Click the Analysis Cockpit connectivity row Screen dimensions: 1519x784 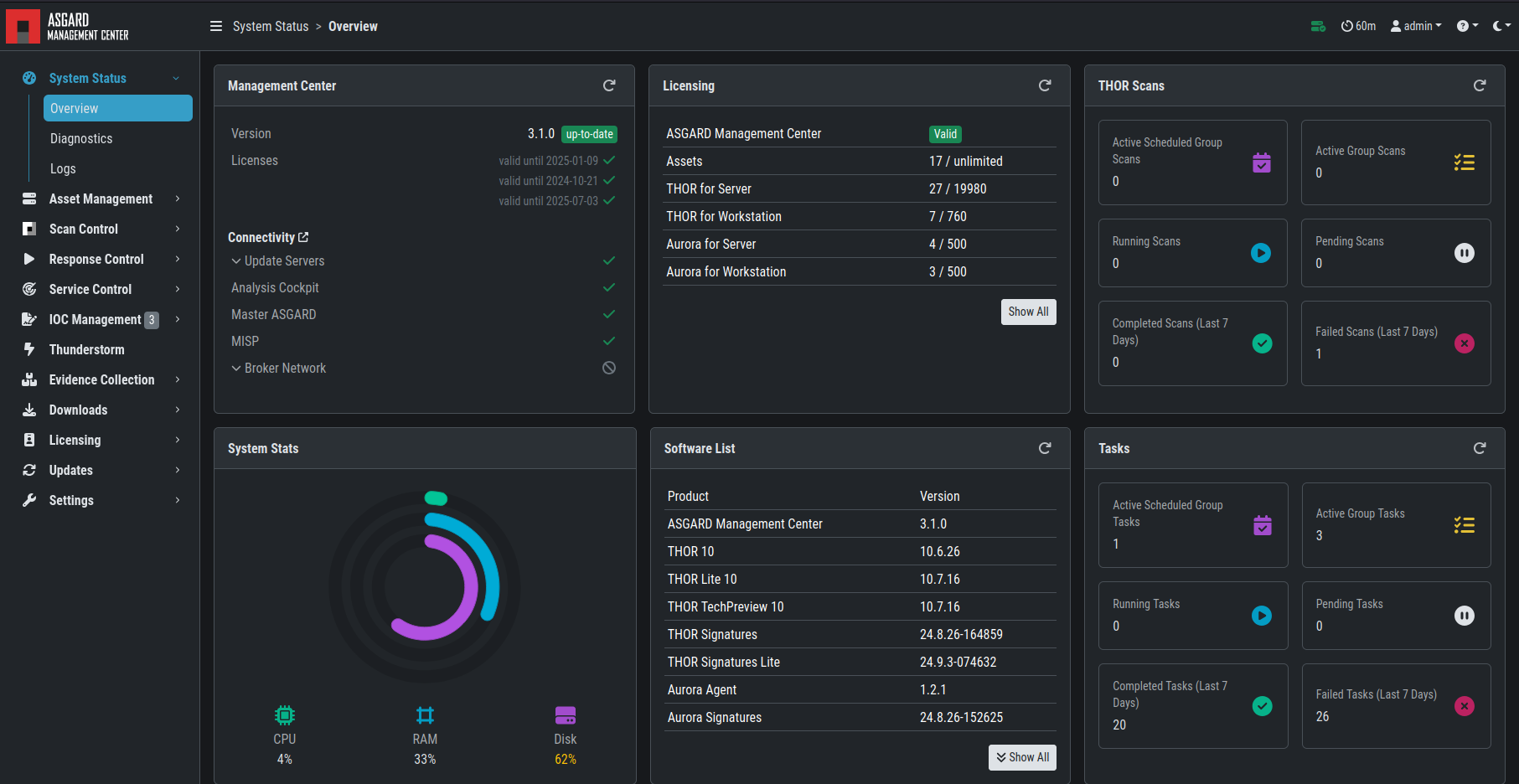[x=424, y=287]
